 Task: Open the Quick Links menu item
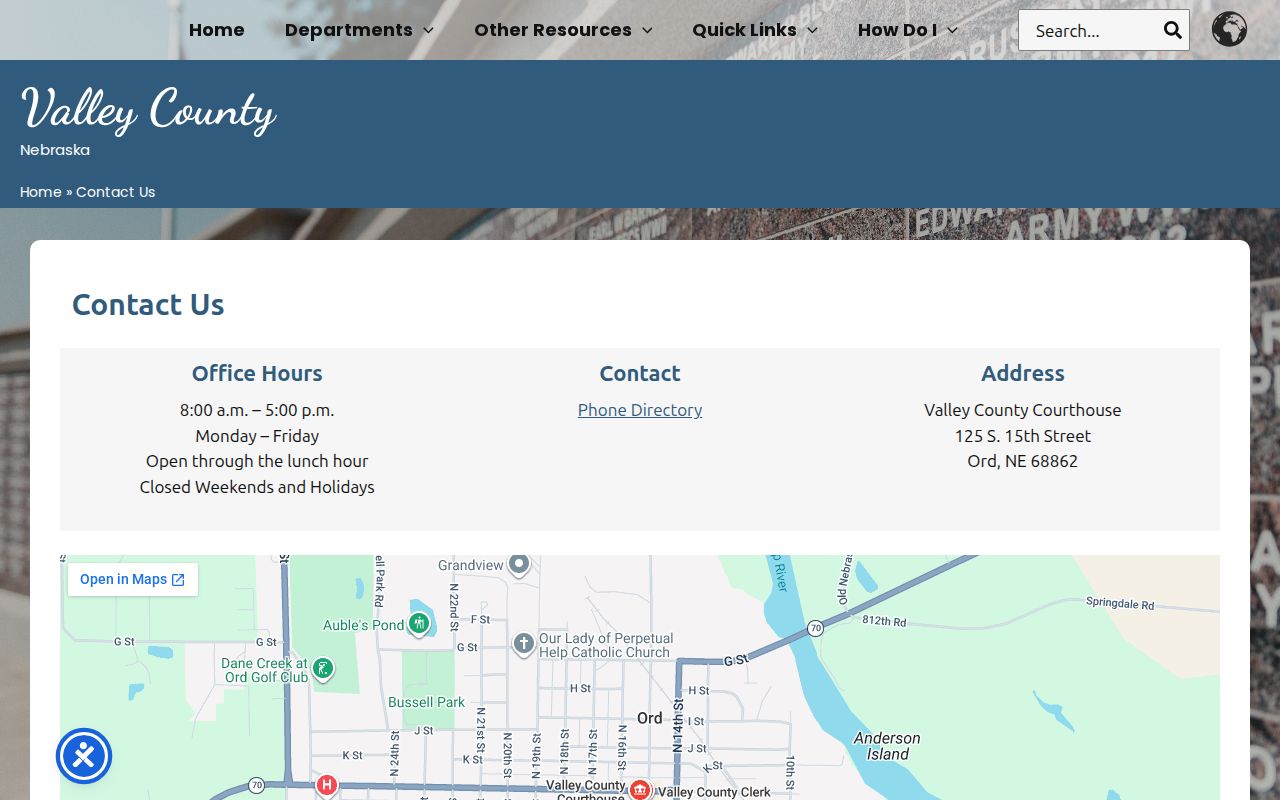(744, 30)
